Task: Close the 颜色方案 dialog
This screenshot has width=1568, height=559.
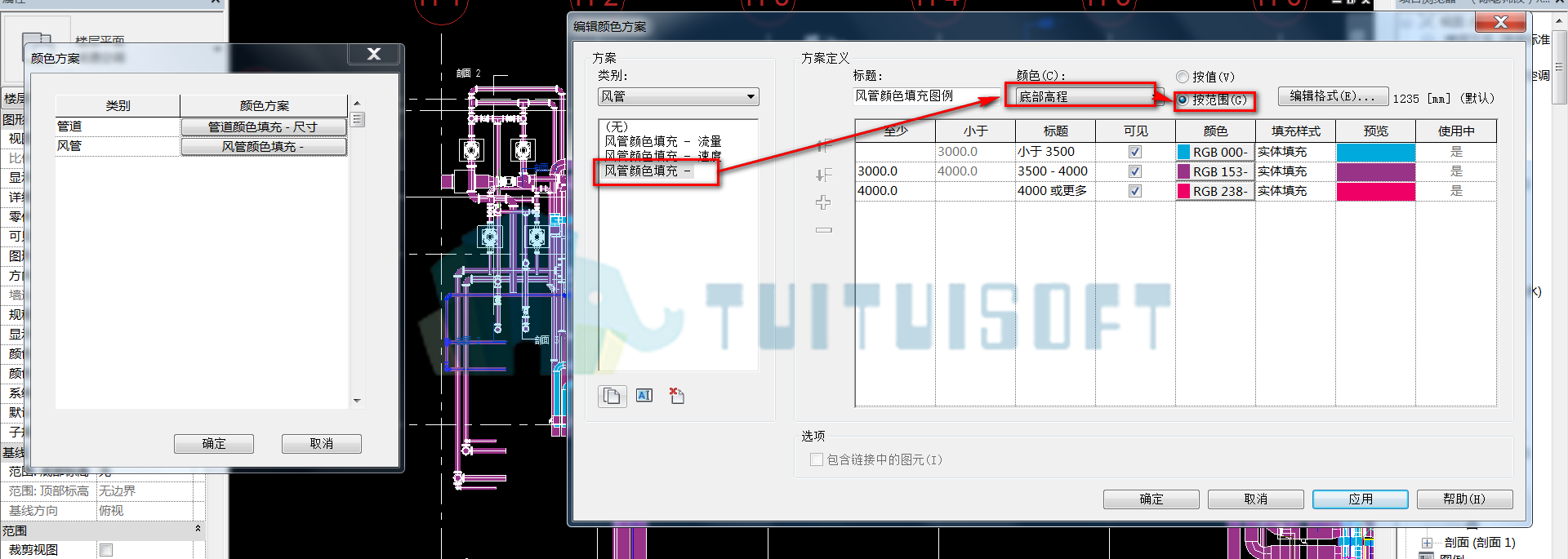Action: click(374, 54)
